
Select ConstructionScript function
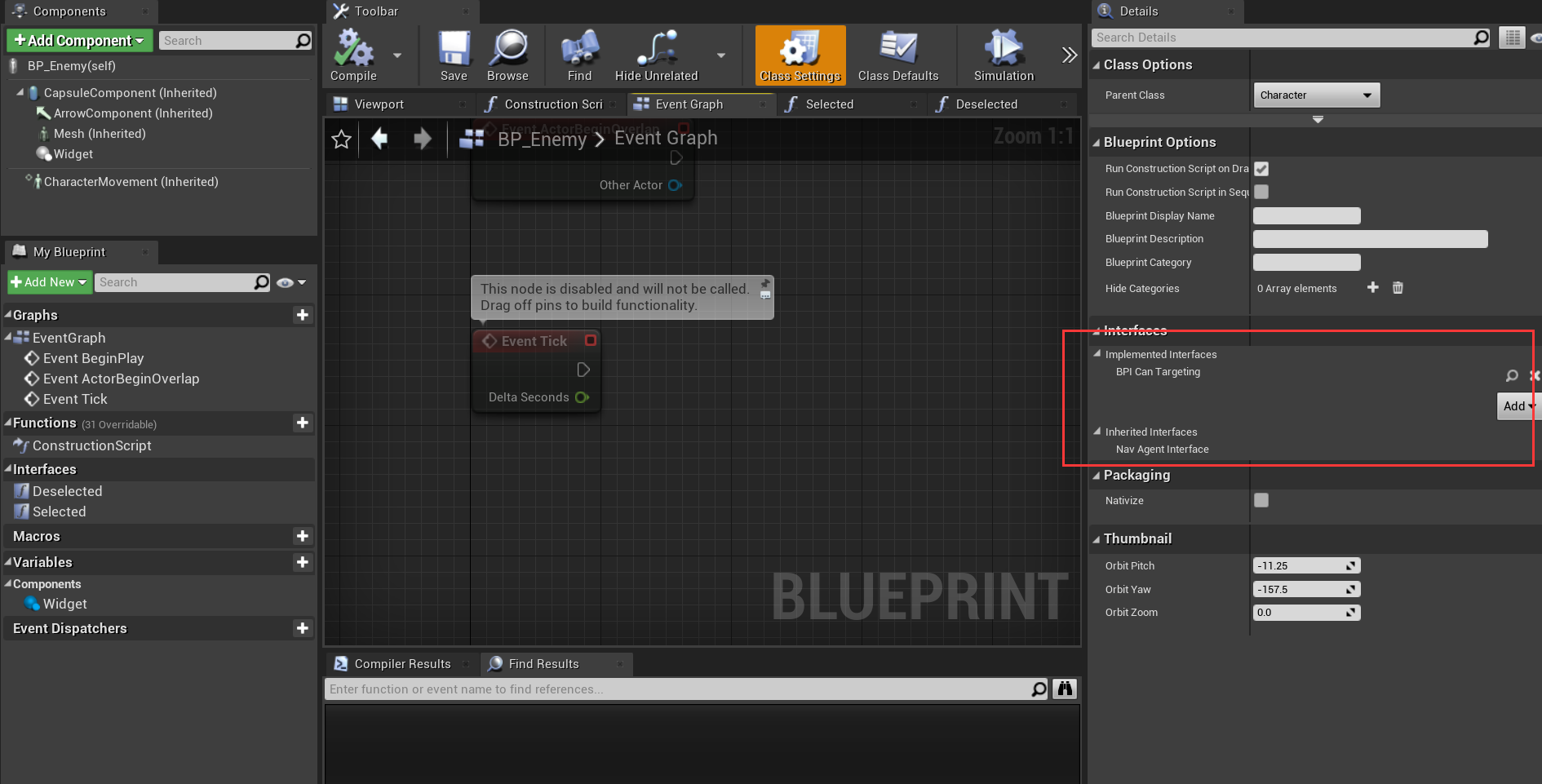[x=91, y=445]
